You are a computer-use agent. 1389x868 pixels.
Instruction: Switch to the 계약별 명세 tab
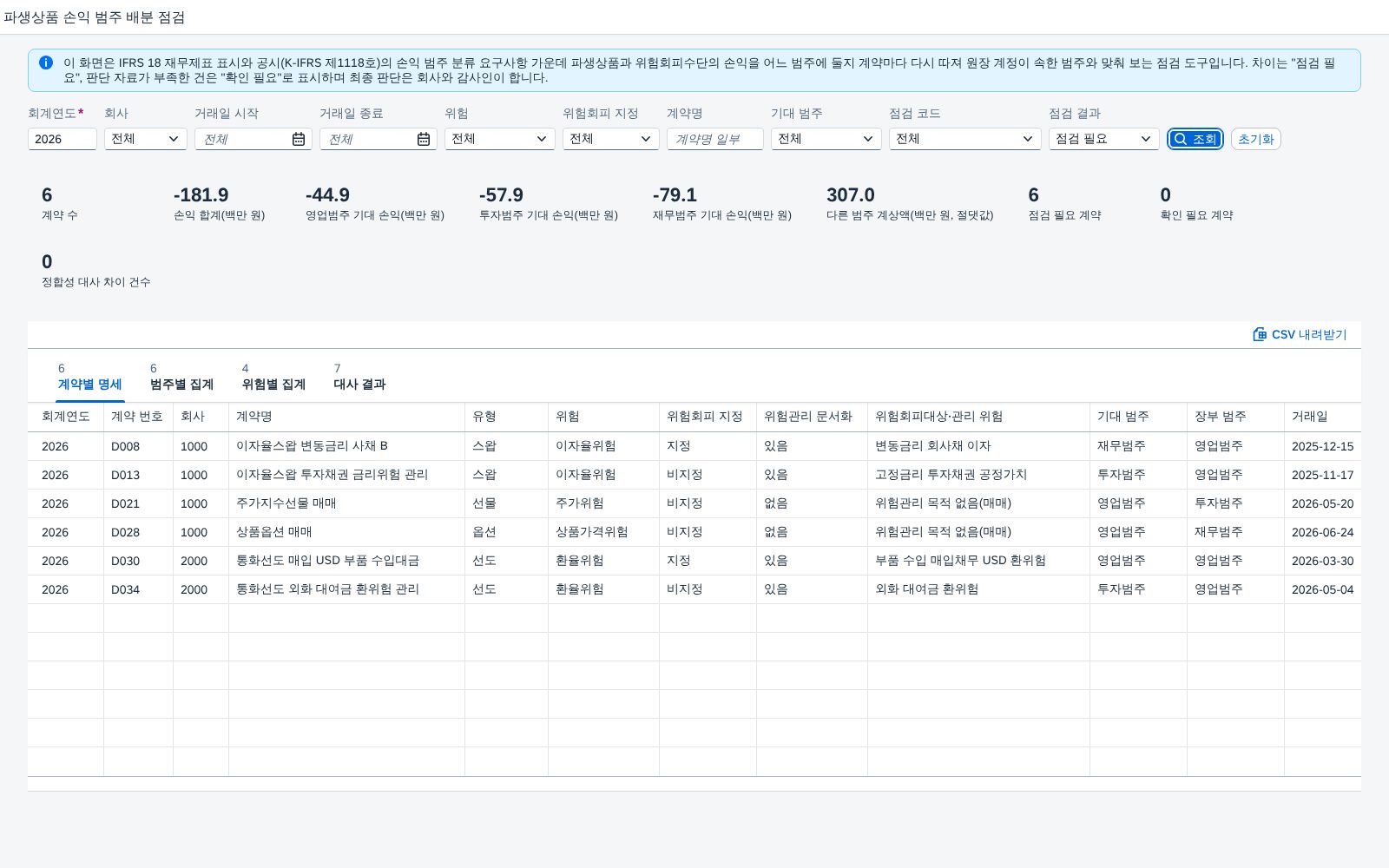(90, 384)
